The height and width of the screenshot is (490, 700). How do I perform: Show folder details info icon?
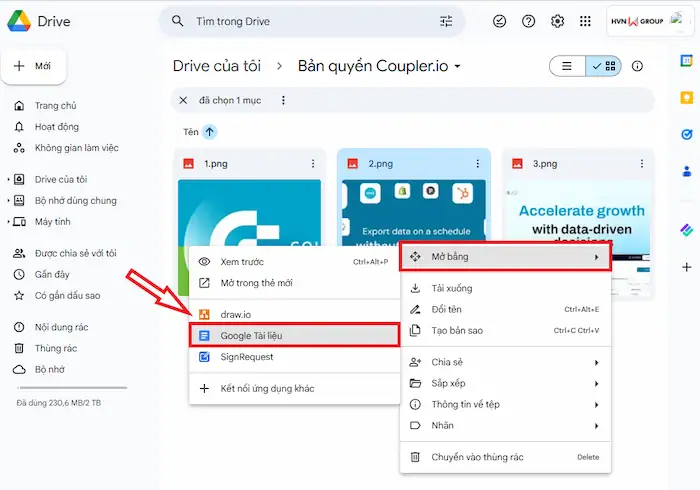637,66
